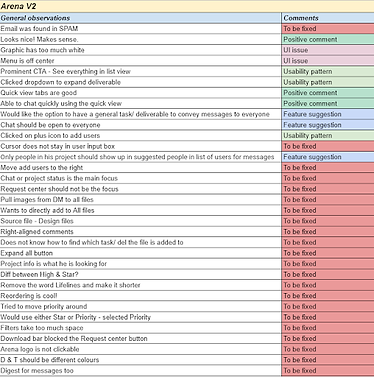Click 'Usability pattern' beside Prominent CTA row
This screenshot has width=374, height=377.
328,71
